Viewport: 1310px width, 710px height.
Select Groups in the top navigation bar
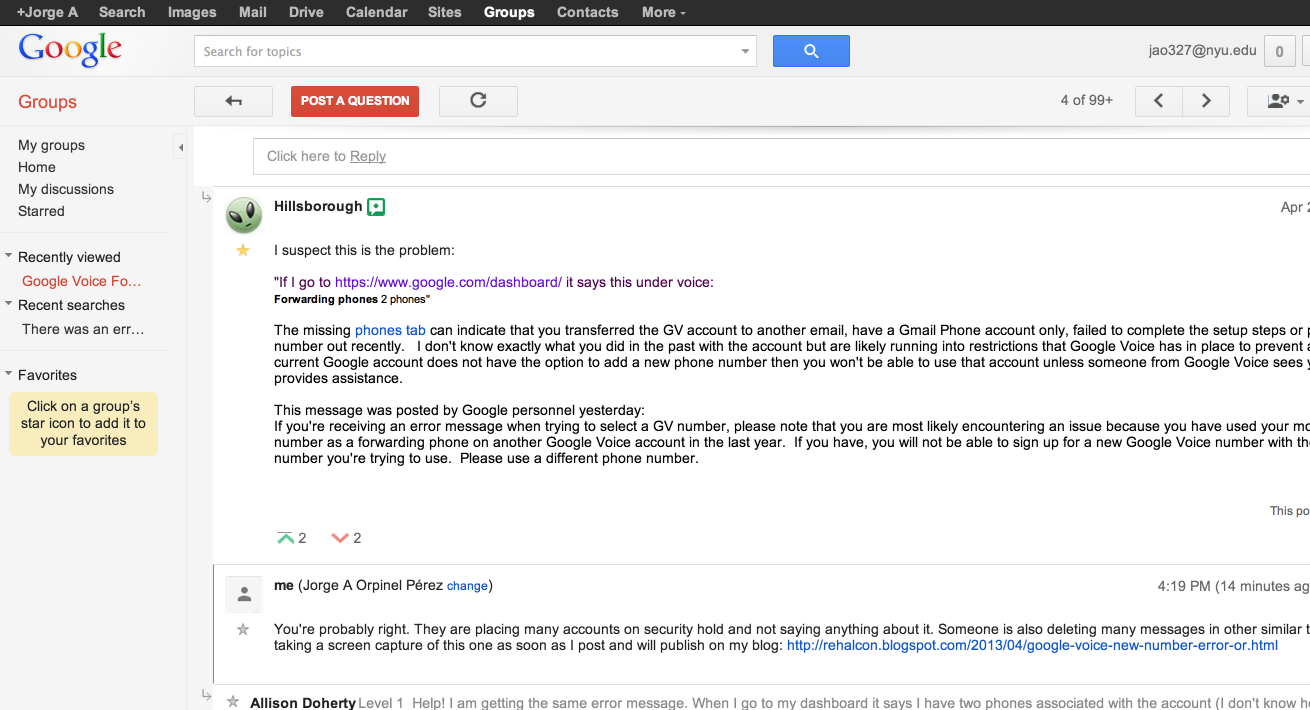point(509,12)
